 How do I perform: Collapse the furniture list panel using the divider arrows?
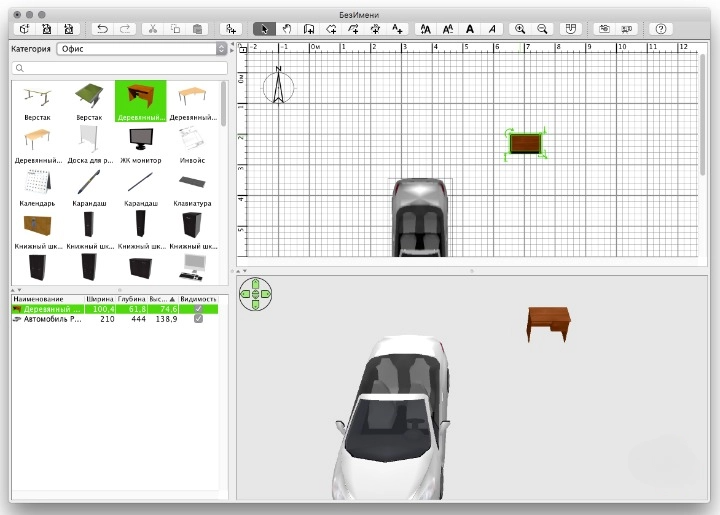17,288
